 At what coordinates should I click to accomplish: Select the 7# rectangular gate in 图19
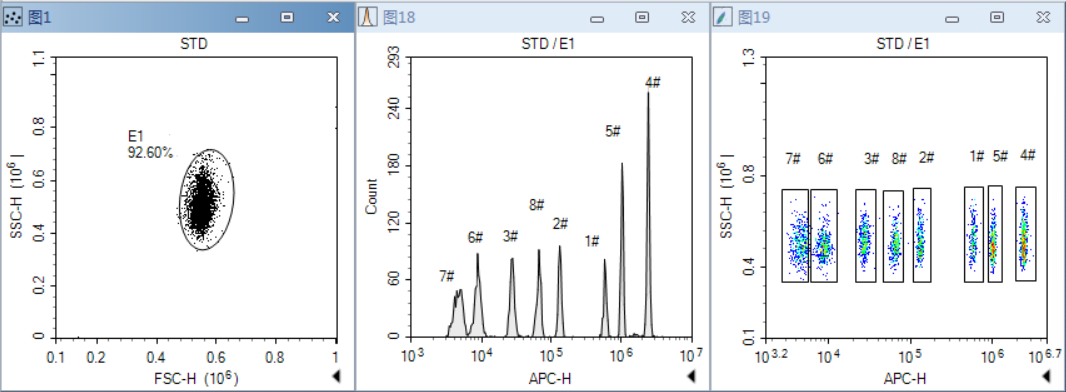(795, 235)
